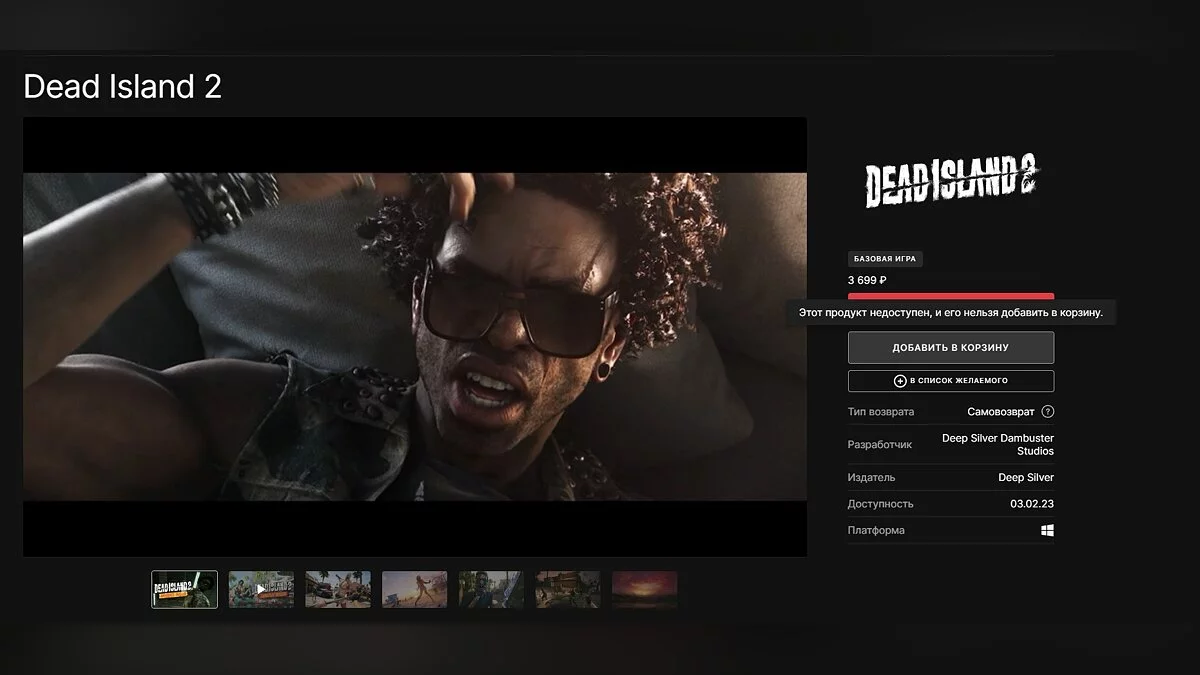This screenshot has height=675, width=1200.
Task: Click the Windows platform icon
Action: tap(1047, 531)
